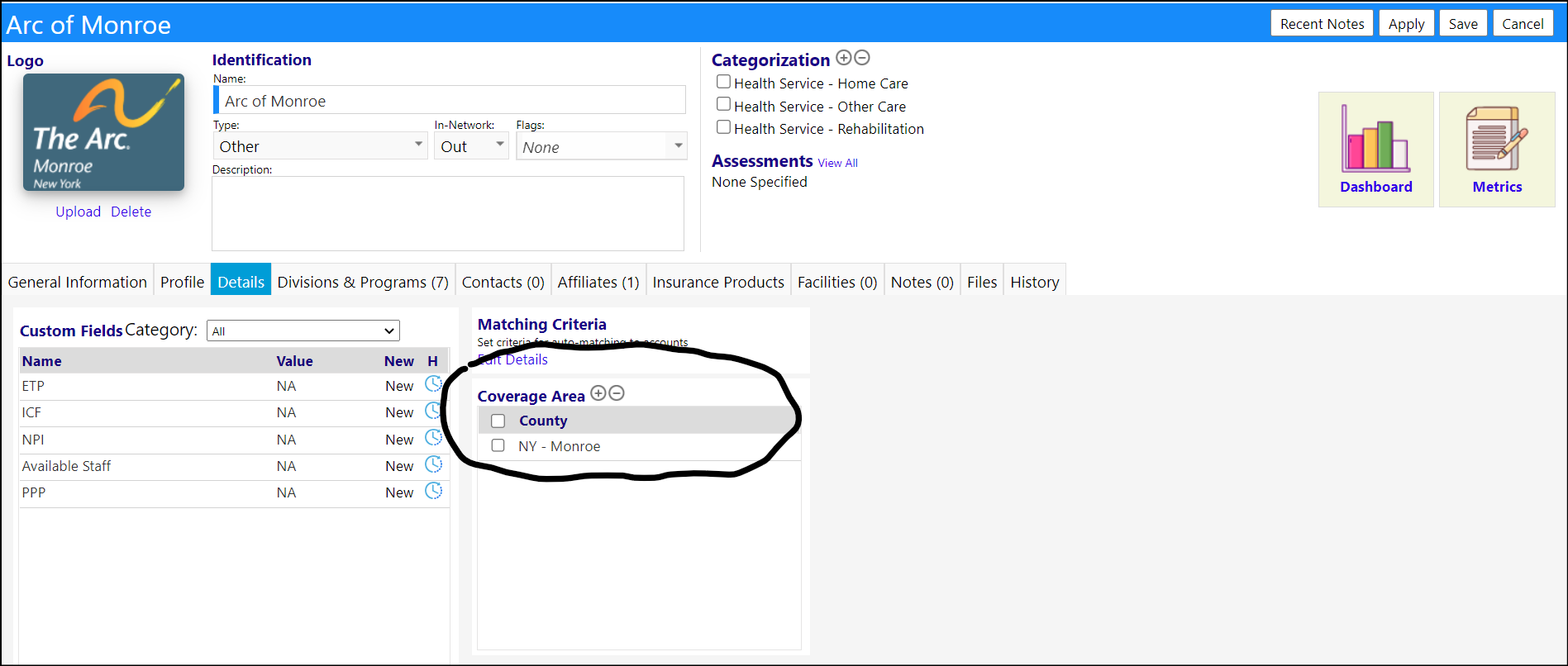This screenshot has width=1568, height=666.
Task: Click the NPI custom field name
Action: click(x=33, y=440)
